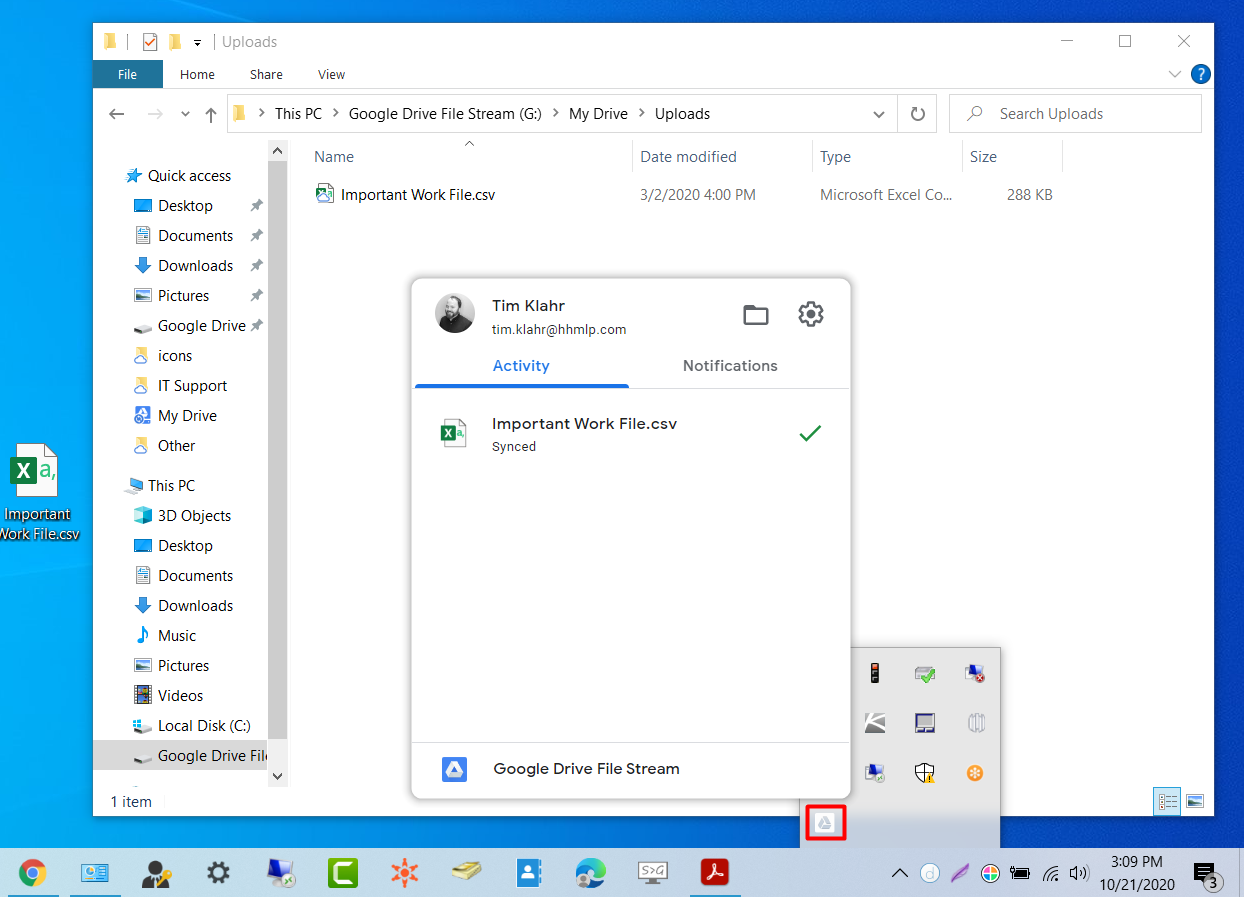Select 3D Objects under This PC
This screenshot has height=897, width=1244.
pos(194,516)
